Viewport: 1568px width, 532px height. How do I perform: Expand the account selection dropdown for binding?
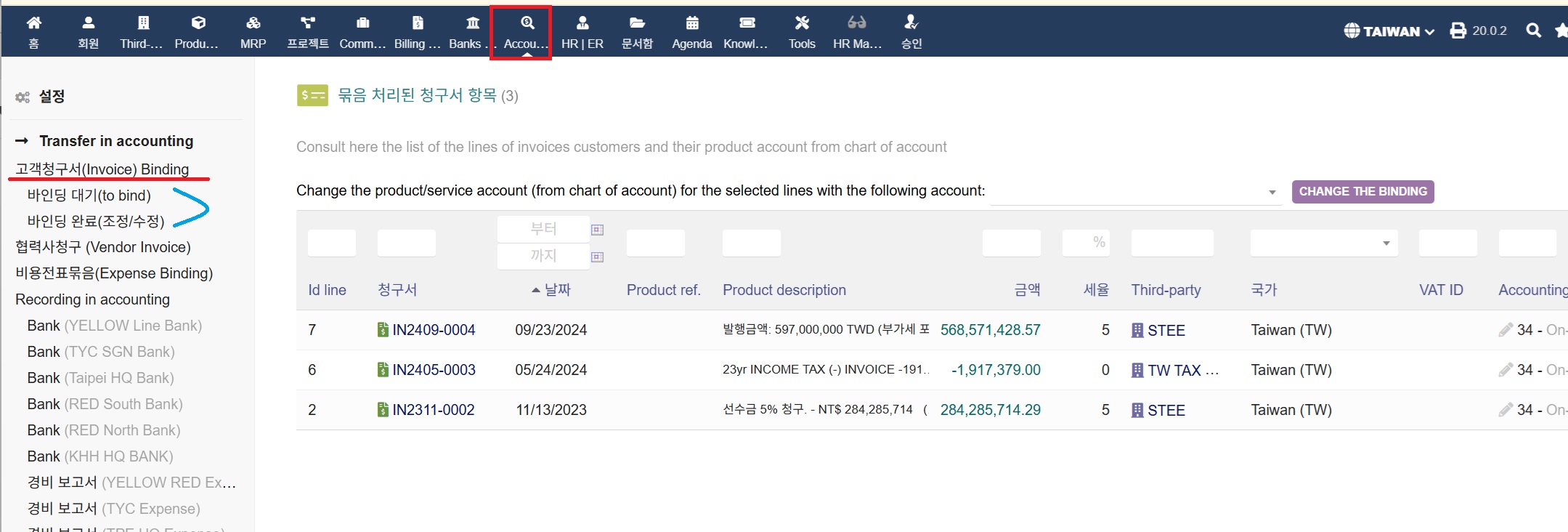[1272, 192]
